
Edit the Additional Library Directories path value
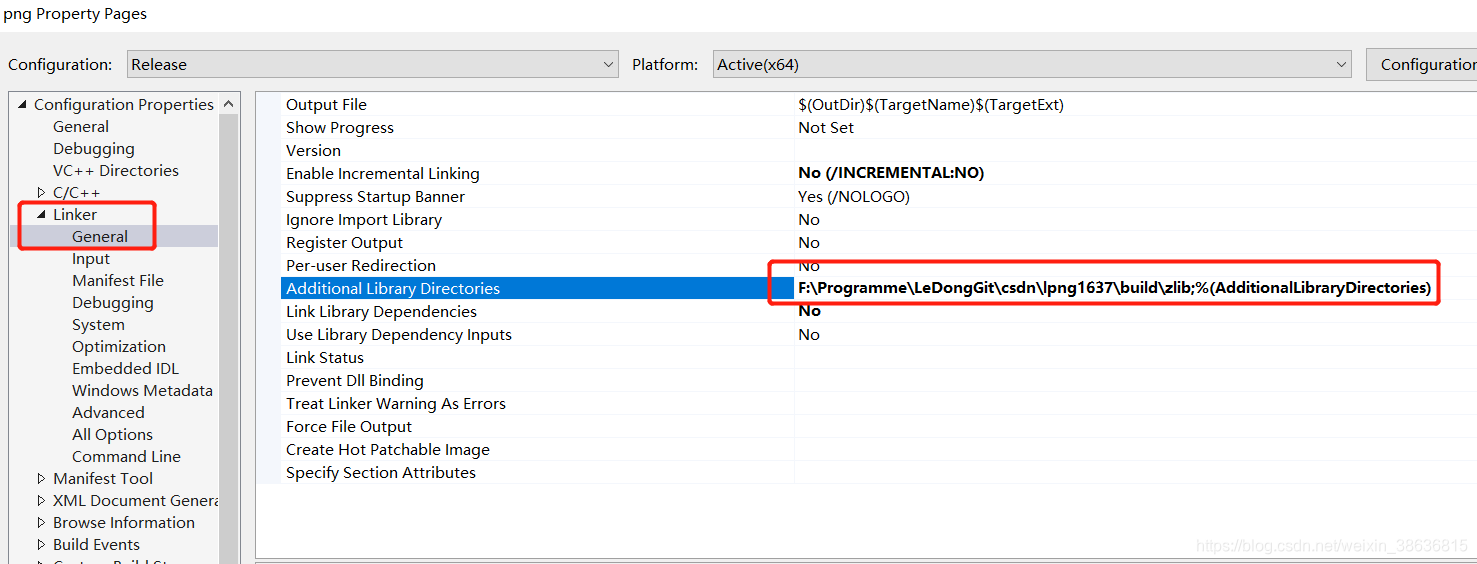tap(1114, 288)
